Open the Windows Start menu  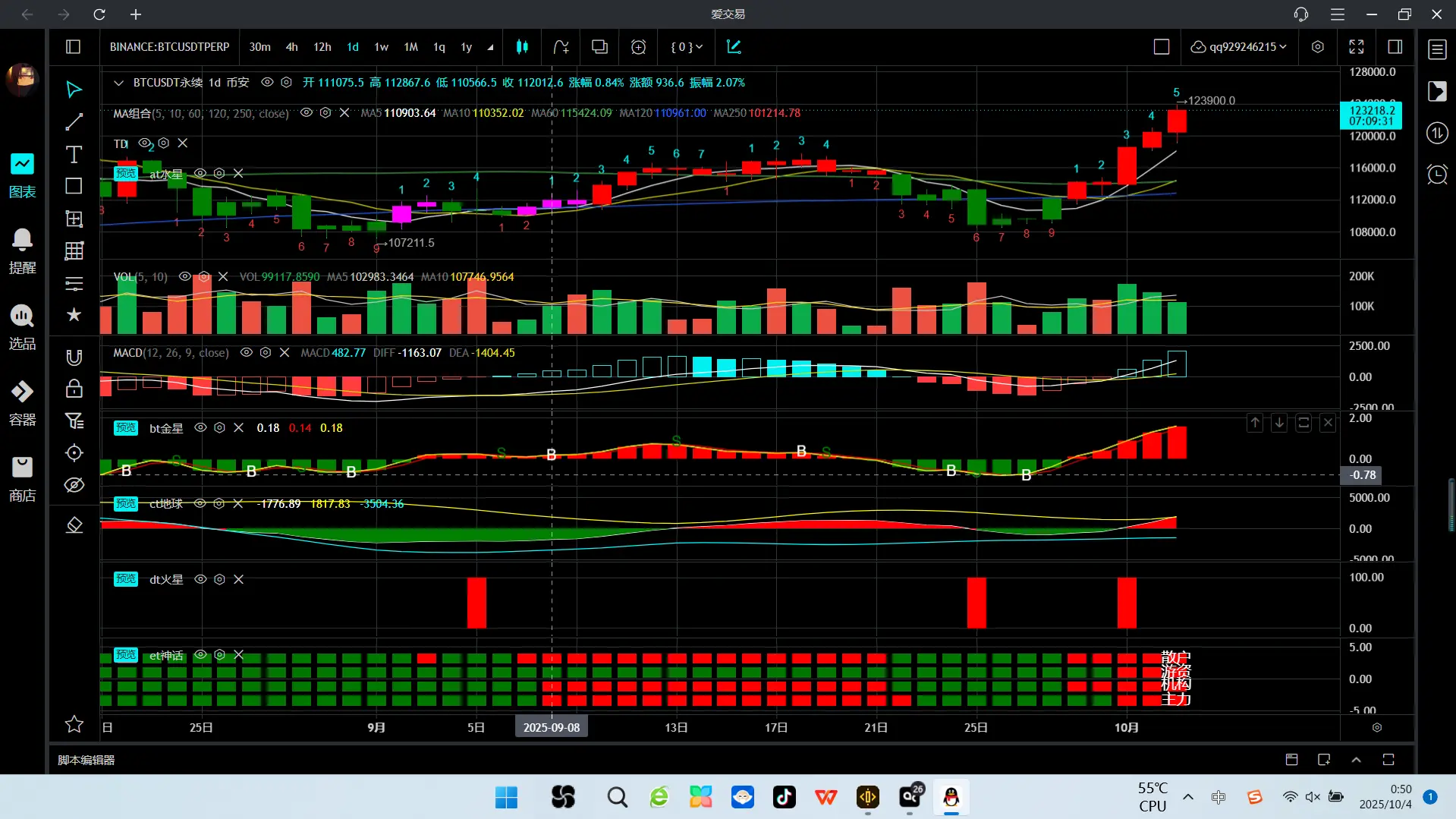coord(506,797)
